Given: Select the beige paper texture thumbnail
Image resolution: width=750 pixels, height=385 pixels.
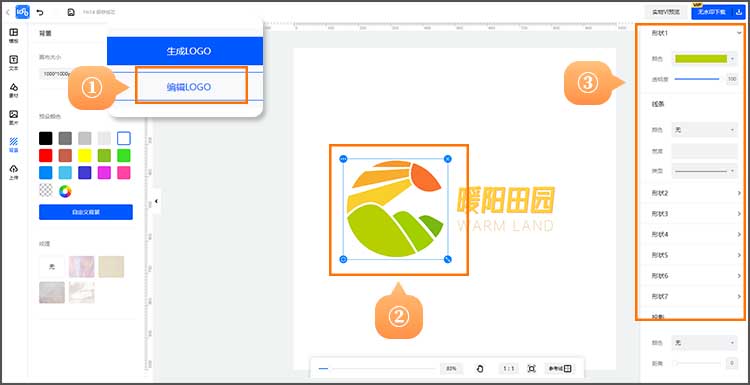Looking at the screenshot, I should tap(111, 267).
